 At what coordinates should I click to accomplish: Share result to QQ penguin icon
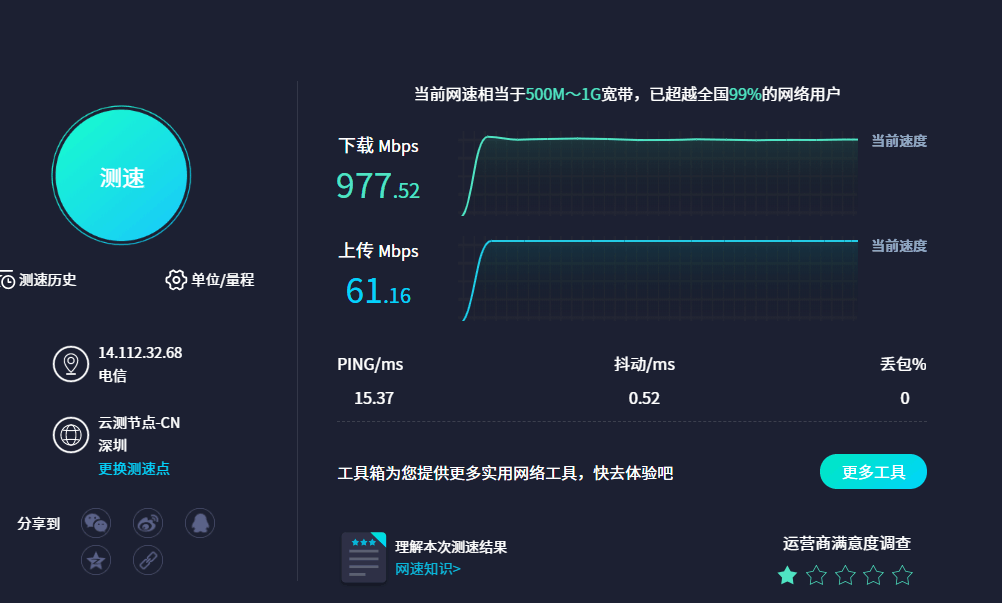[200, 523]
